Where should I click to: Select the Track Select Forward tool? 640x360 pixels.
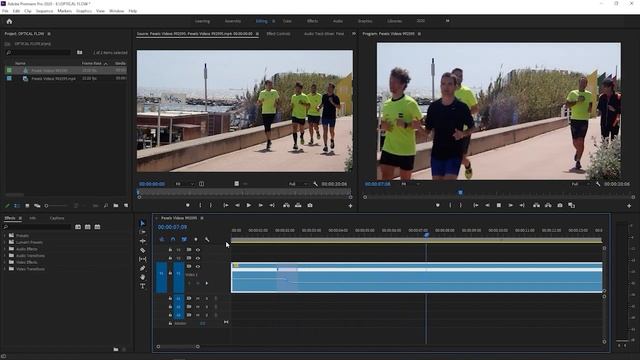(x=142, y=232)
